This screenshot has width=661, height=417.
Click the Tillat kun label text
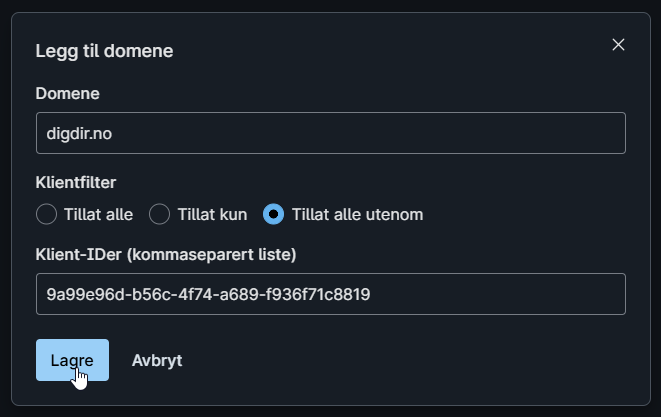click(212, 214)
